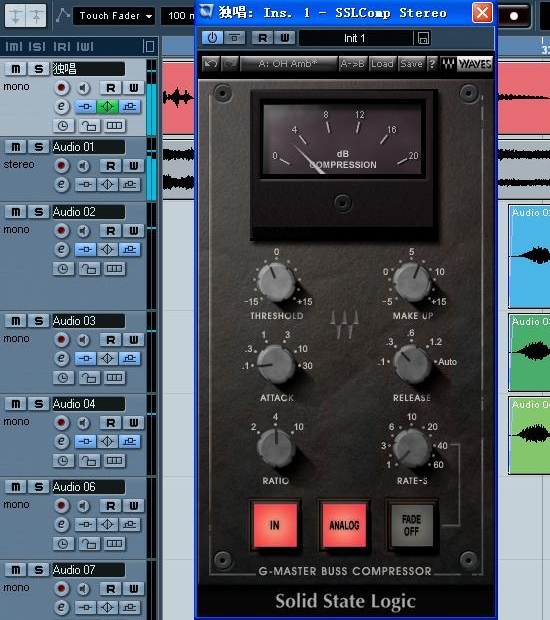The height and width of the screenshot is (620, 550).
Task: Select the green Audio 03 clip
Action: pos(529,353)
